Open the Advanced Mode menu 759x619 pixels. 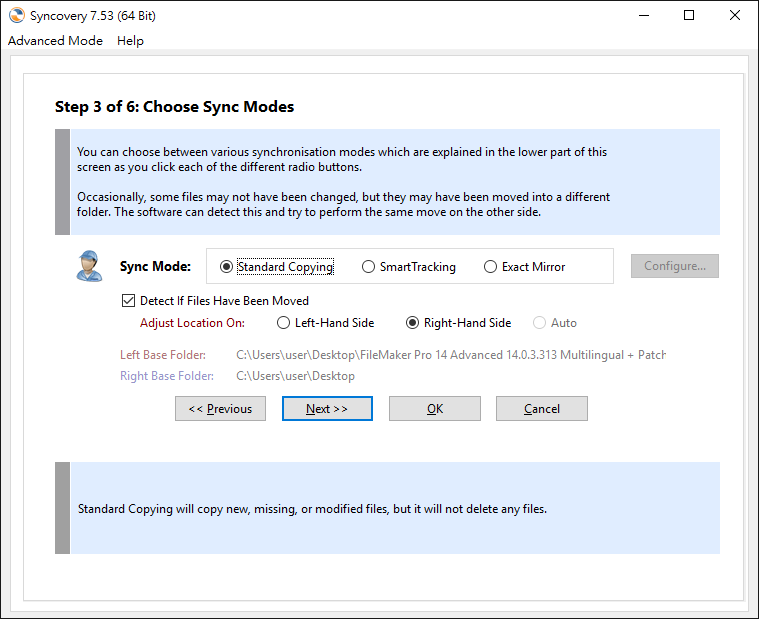tap(55, 41)
